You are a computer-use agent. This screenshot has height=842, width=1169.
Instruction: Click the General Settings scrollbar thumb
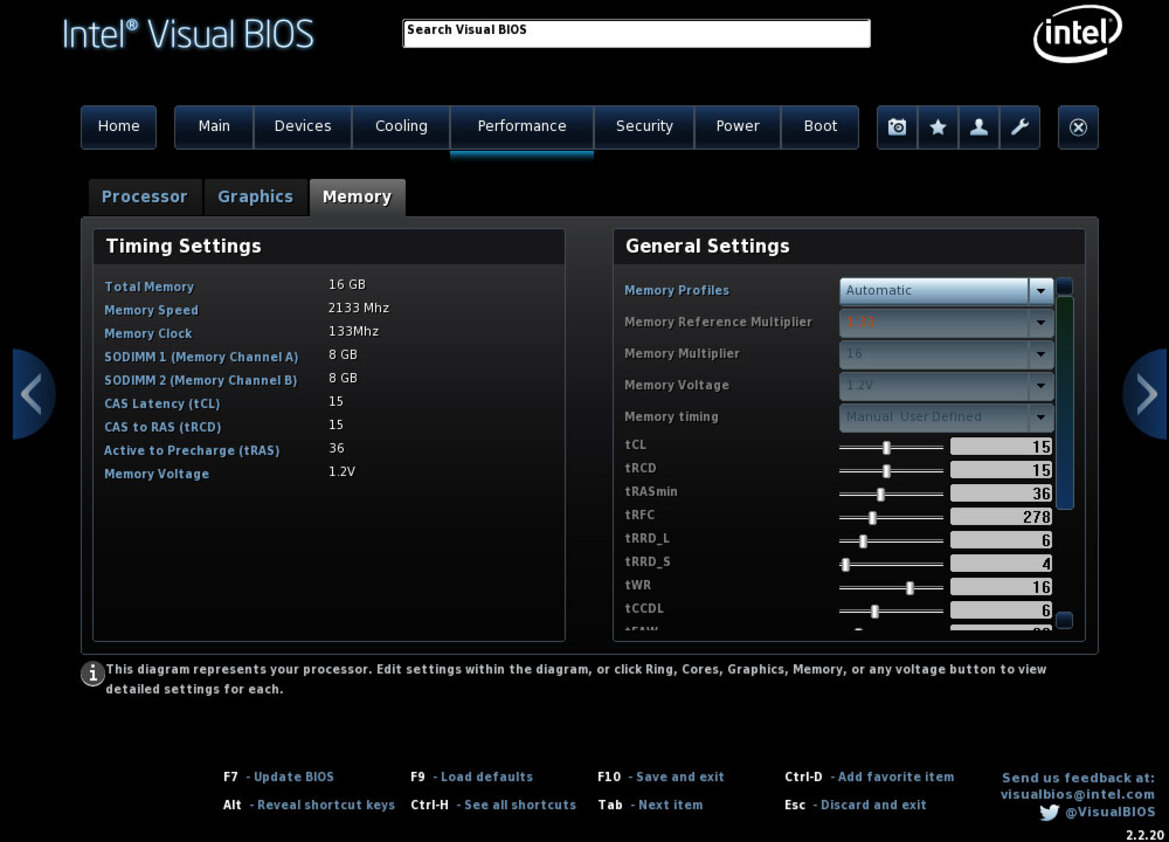click(x=1065, y=403)
